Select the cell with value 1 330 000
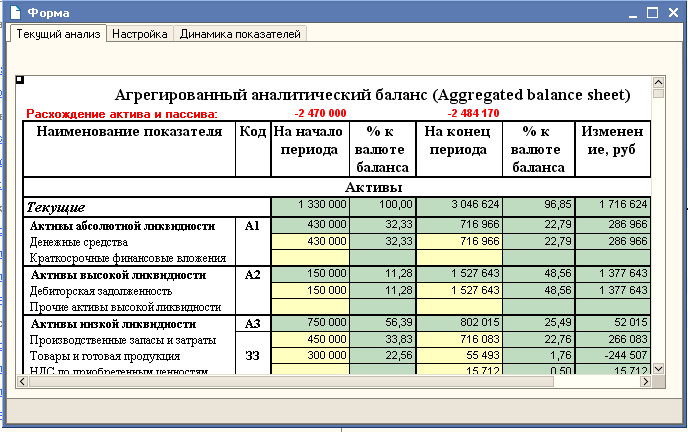 310,207
